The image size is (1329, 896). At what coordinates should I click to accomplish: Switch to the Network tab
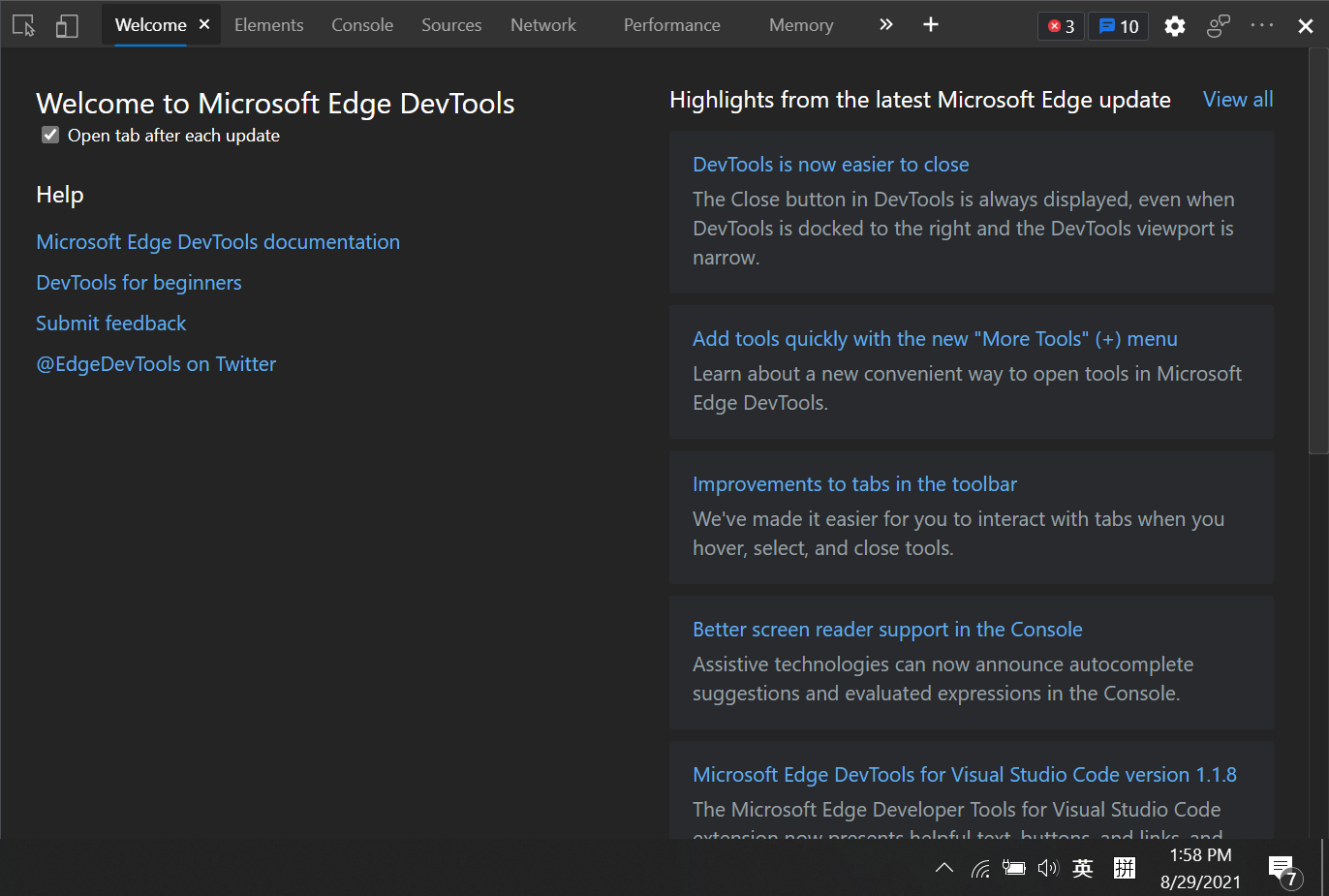tap(543, 25)
